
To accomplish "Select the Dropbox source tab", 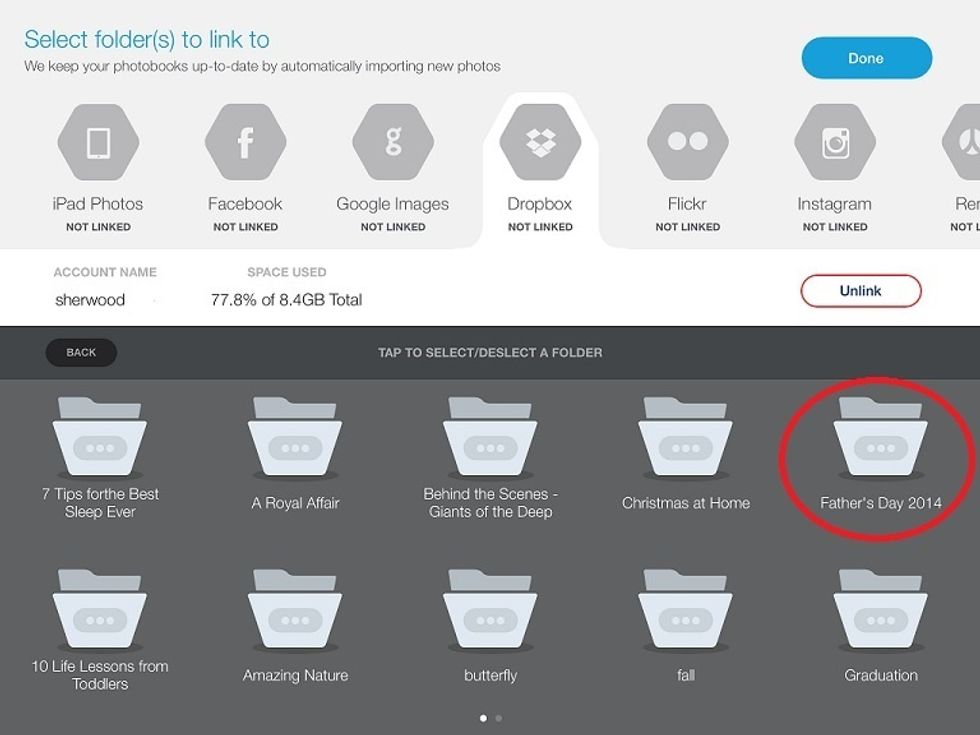I will click(540, 143).
